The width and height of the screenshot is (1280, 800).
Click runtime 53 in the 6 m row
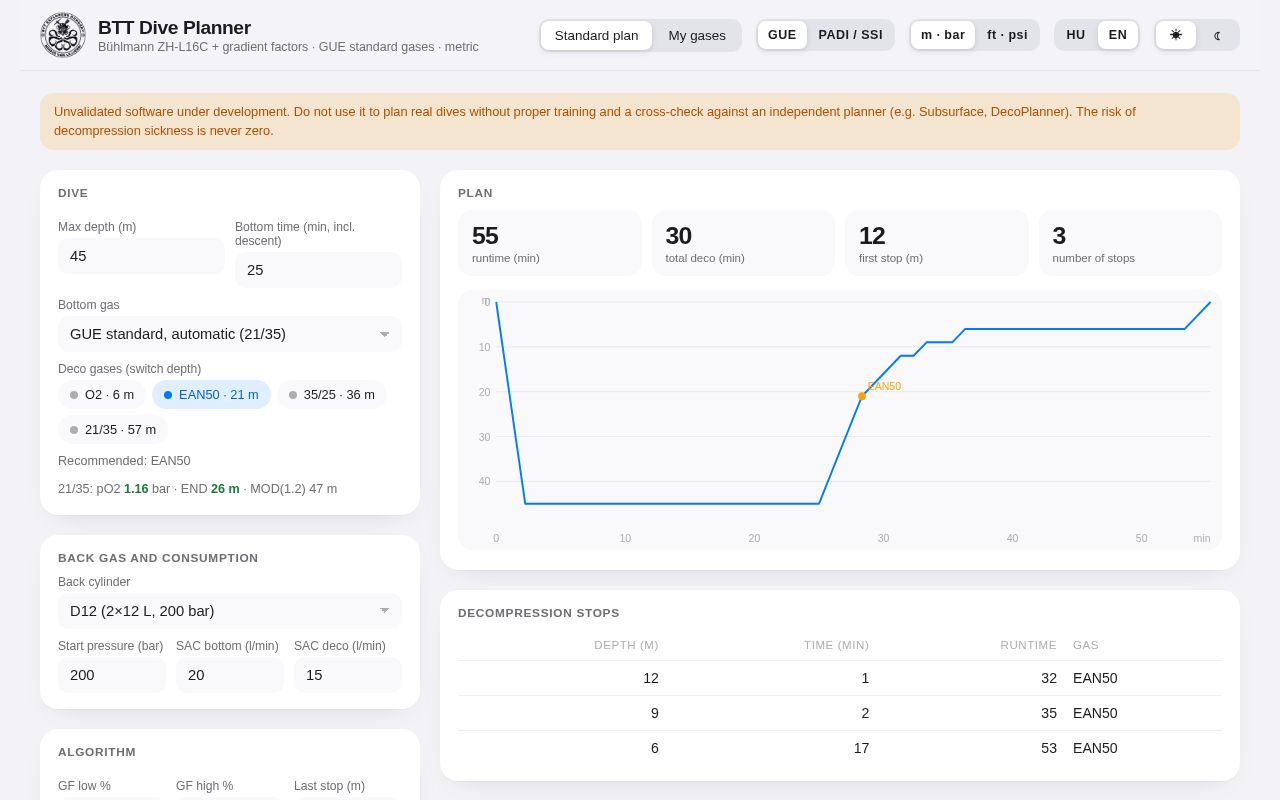pyautogui.click(x=1048, y=748)
